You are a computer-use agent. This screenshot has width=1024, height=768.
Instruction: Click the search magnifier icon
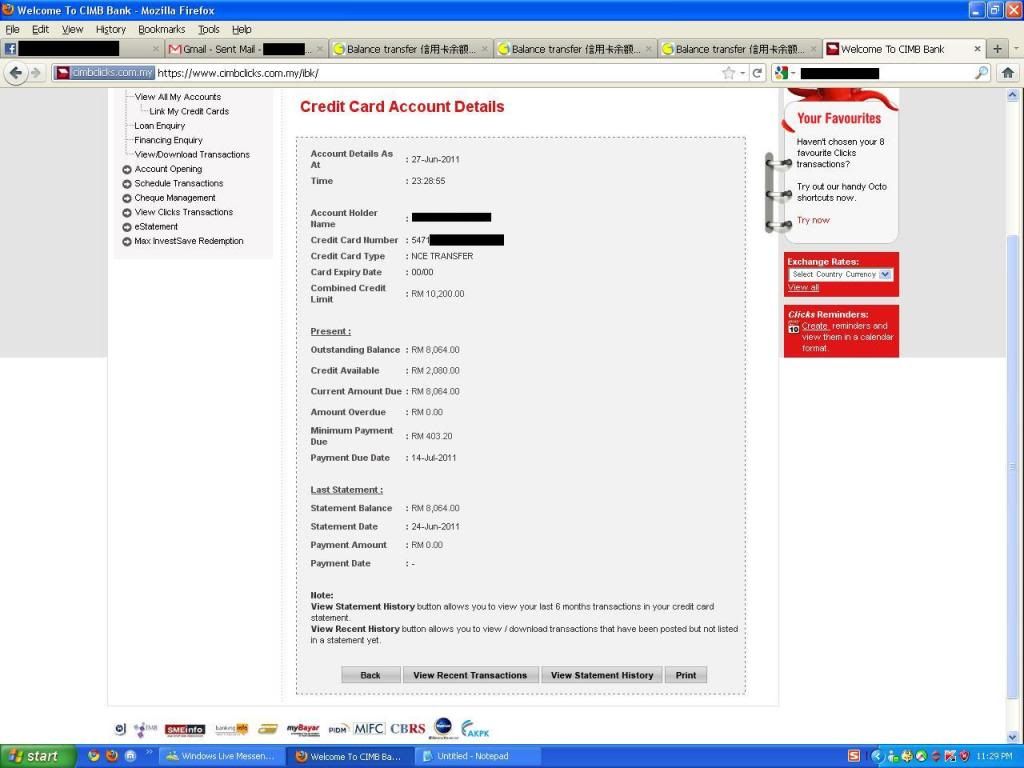coord(981,73)
